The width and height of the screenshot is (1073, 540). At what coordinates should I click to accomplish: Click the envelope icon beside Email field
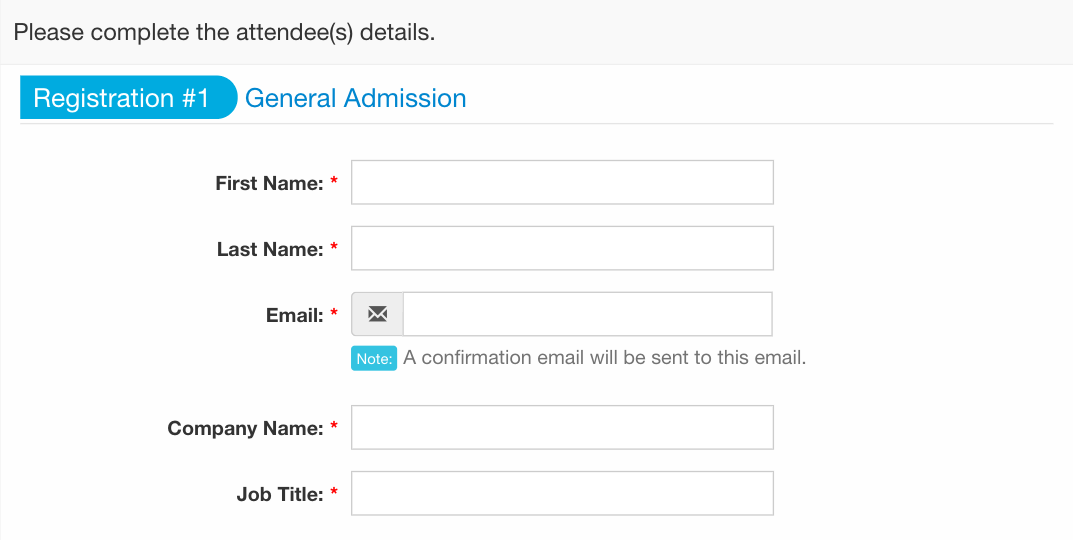pos(377,314)
